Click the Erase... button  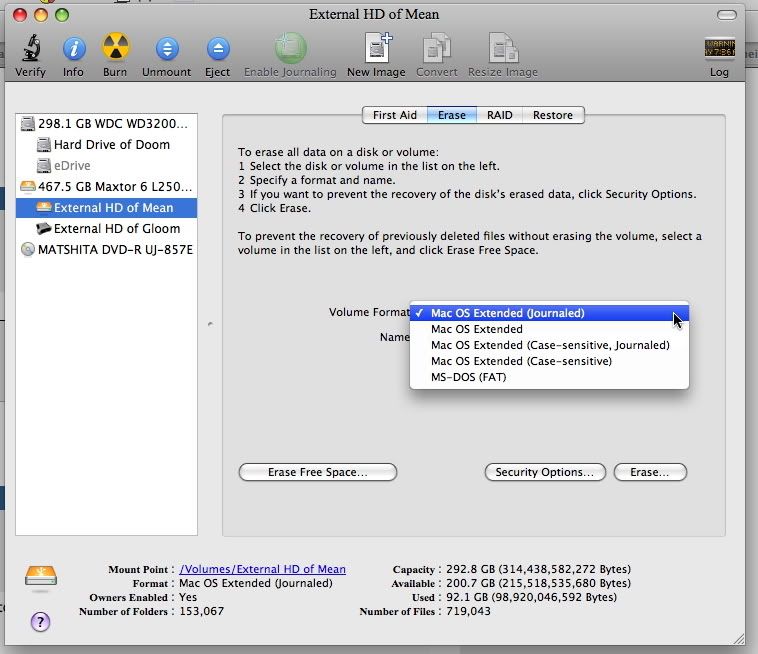tap(650, 472)
